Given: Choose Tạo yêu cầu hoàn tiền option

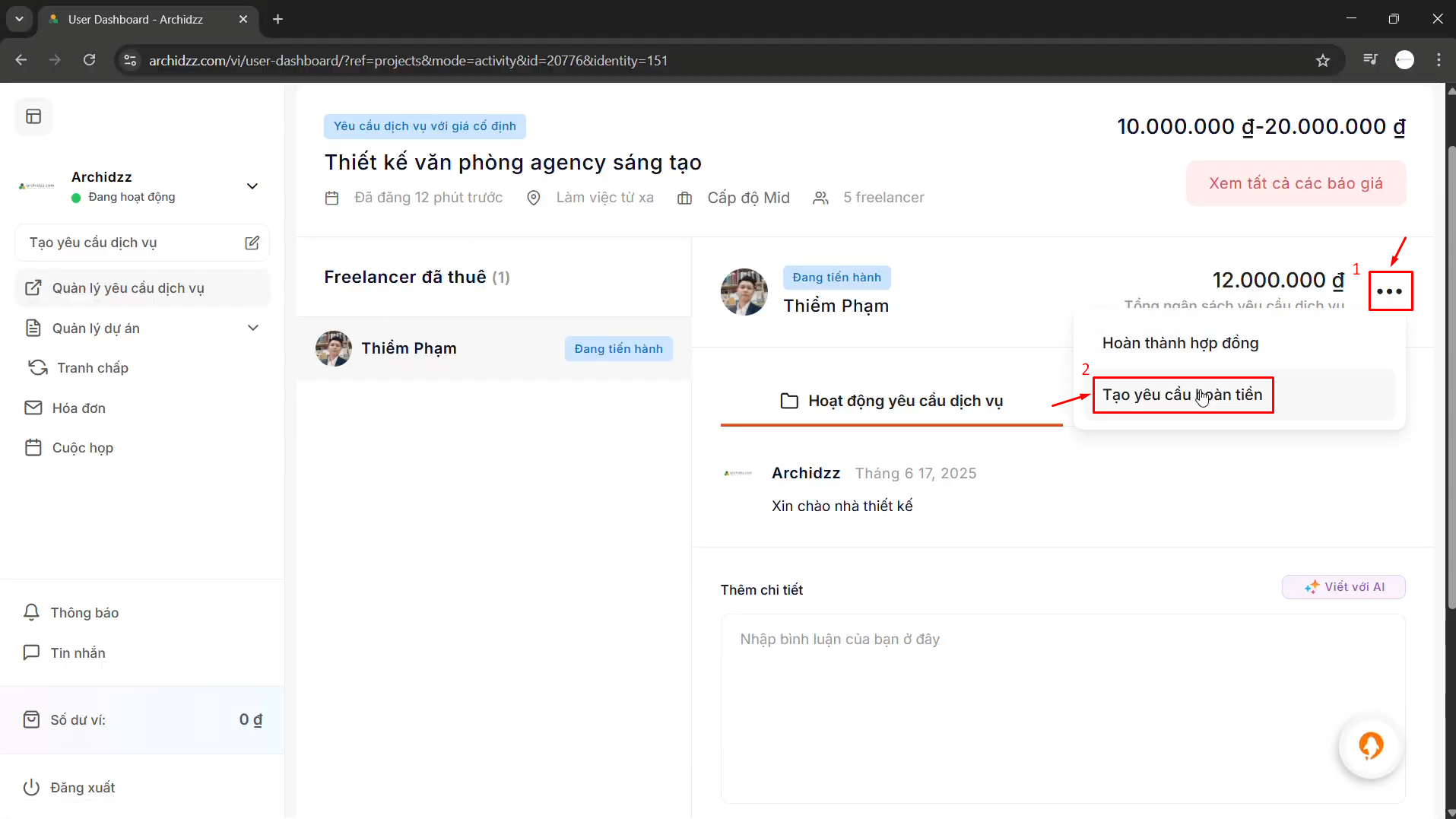Looking at the screenshot, I should [x=1182, y=395].
